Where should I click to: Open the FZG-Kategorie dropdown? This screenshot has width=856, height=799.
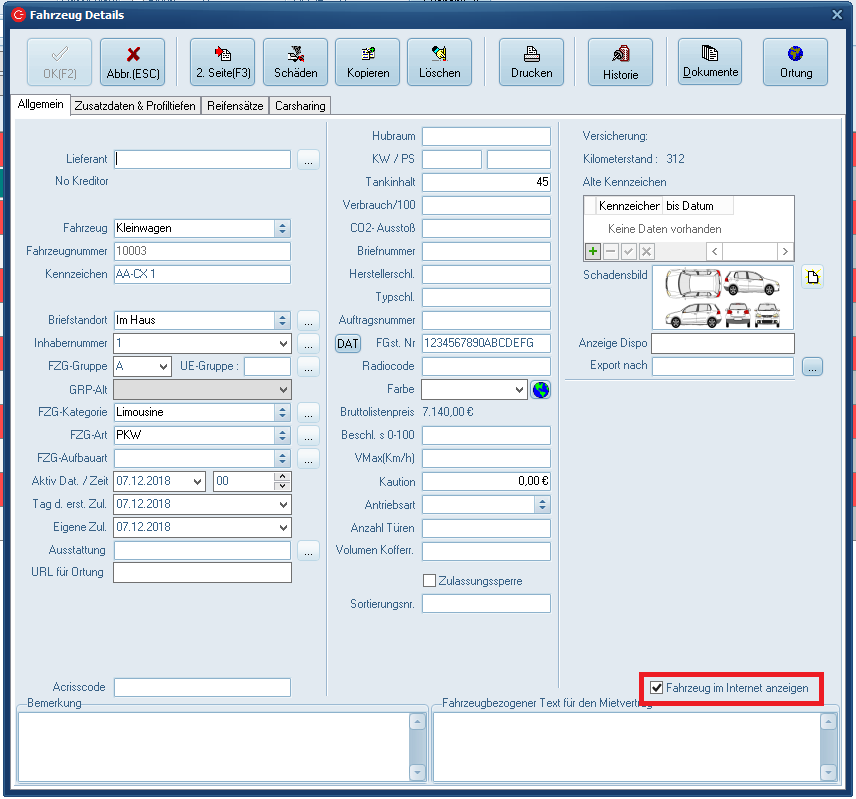(x=283, y=412)
